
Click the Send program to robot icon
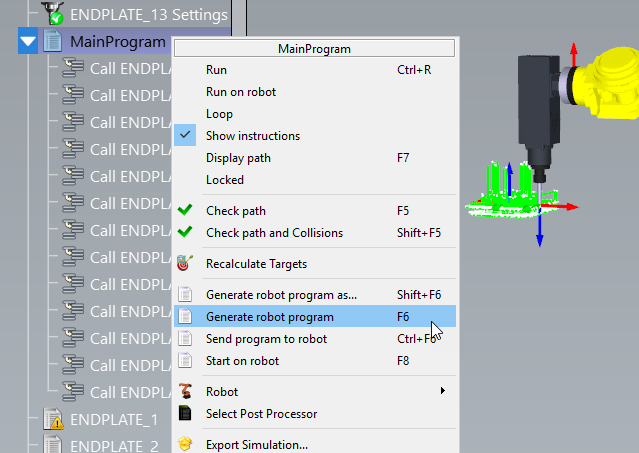pyautogui.click(x=185, y=339)
